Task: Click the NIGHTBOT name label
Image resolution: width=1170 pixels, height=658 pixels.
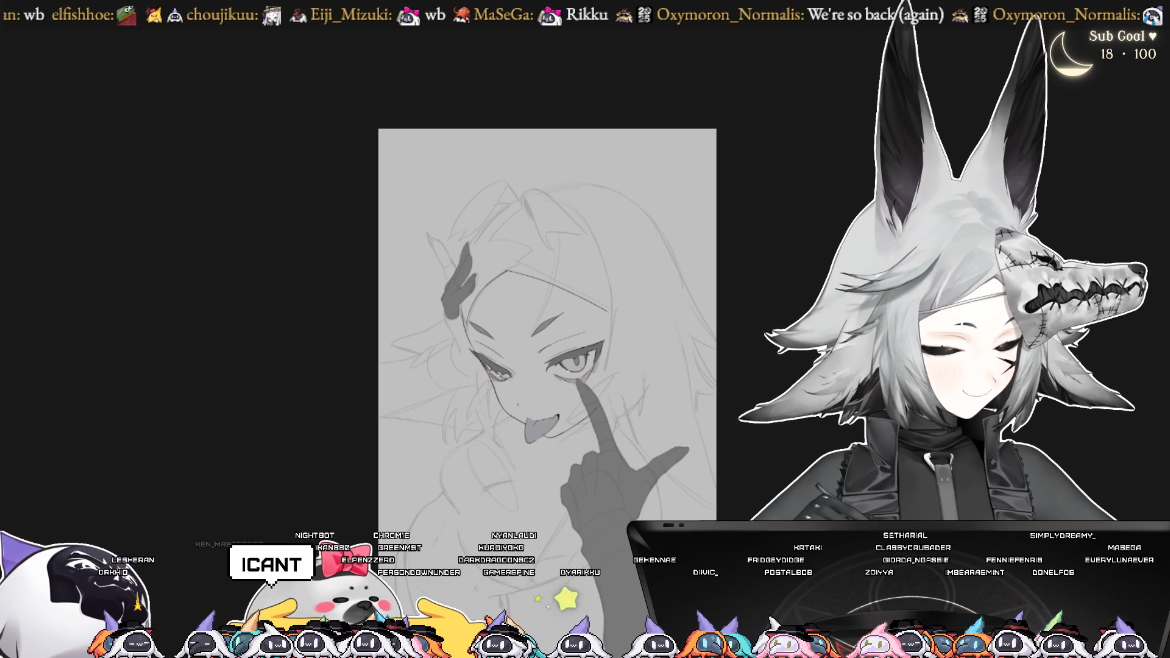Action: 314,536
